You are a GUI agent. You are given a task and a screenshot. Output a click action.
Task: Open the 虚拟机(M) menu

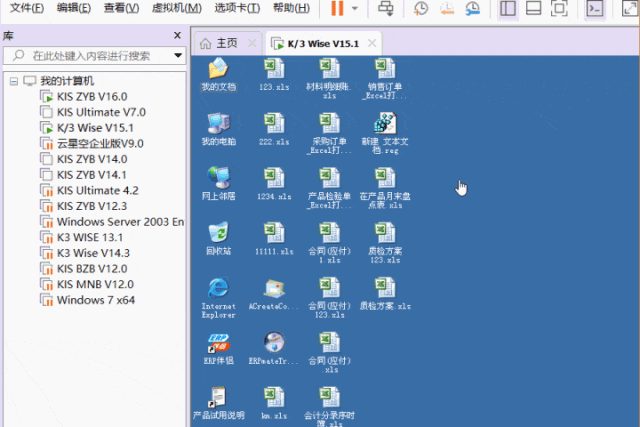(177, 8)
